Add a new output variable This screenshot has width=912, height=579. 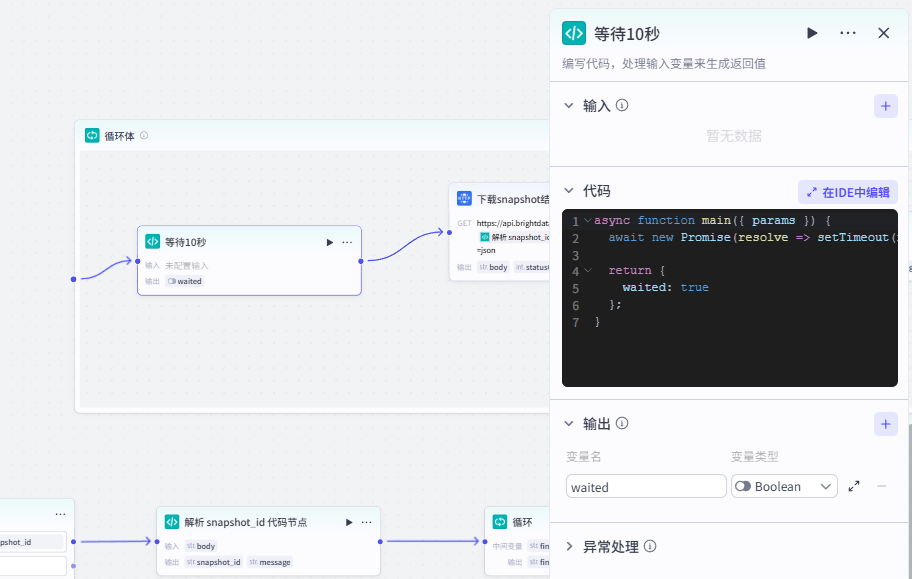[x=885, y=424]
